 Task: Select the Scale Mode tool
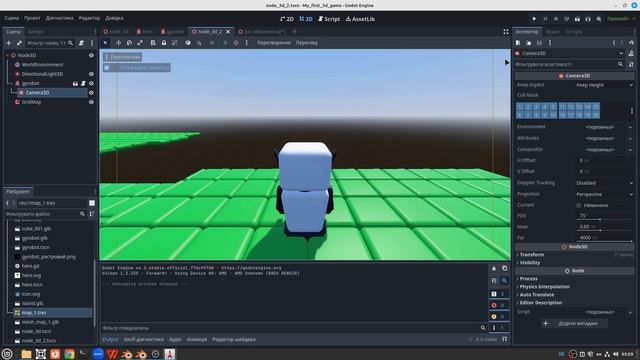tap(140, 42)
